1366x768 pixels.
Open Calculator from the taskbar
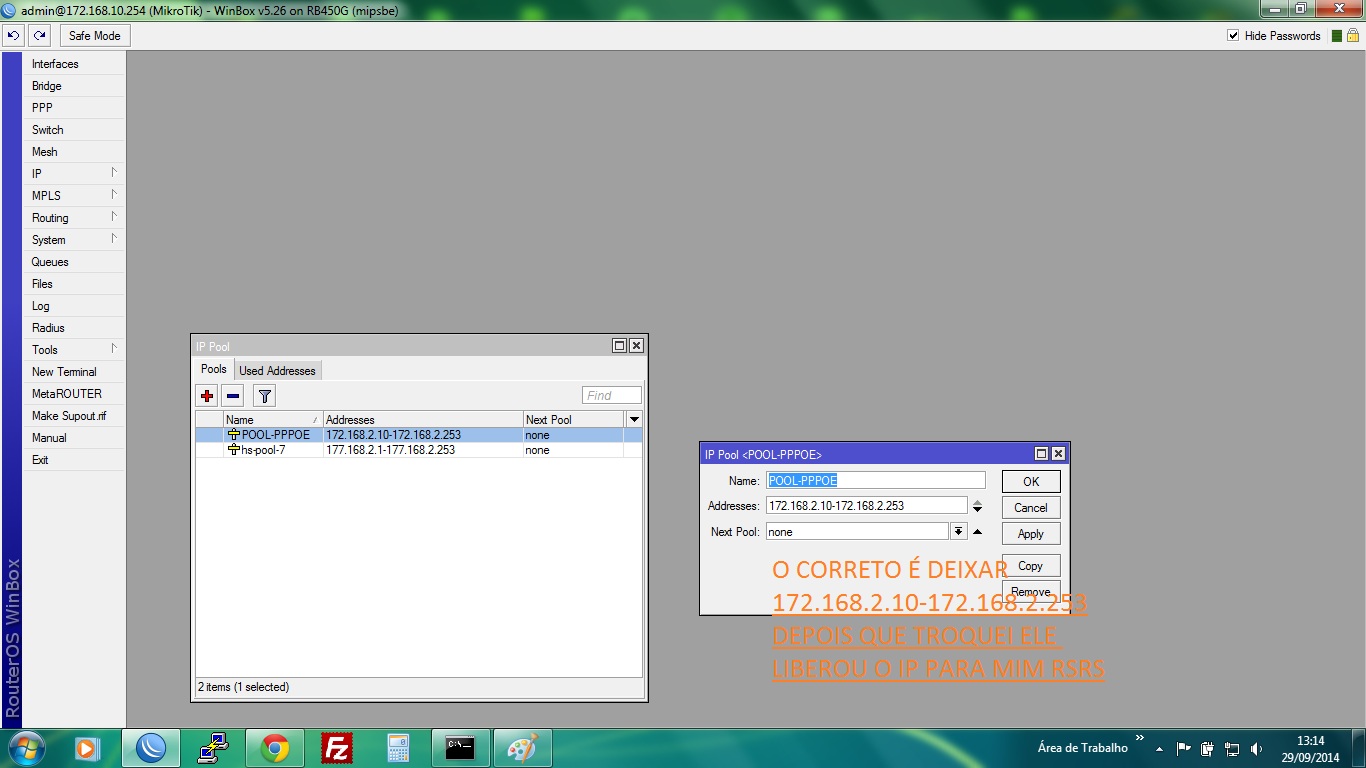pos(399,748)
